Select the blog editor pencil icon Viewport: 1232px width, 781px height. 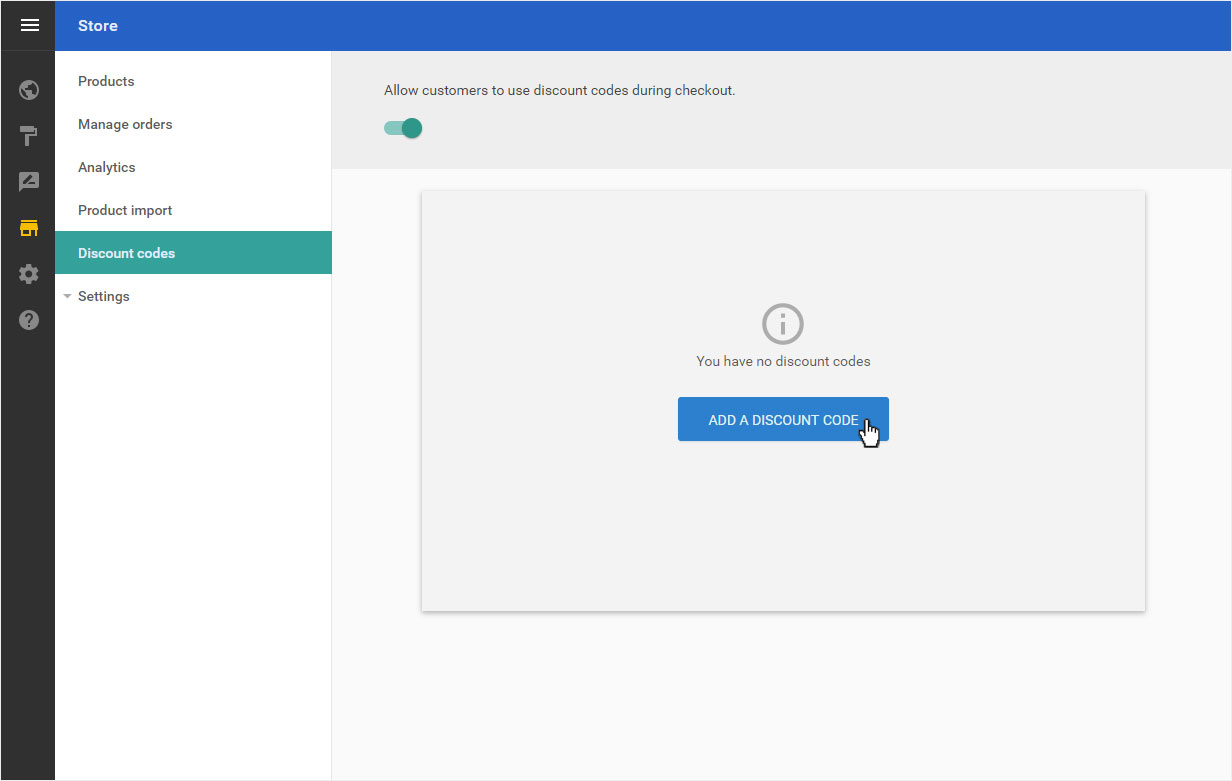[x=29, y=182]
